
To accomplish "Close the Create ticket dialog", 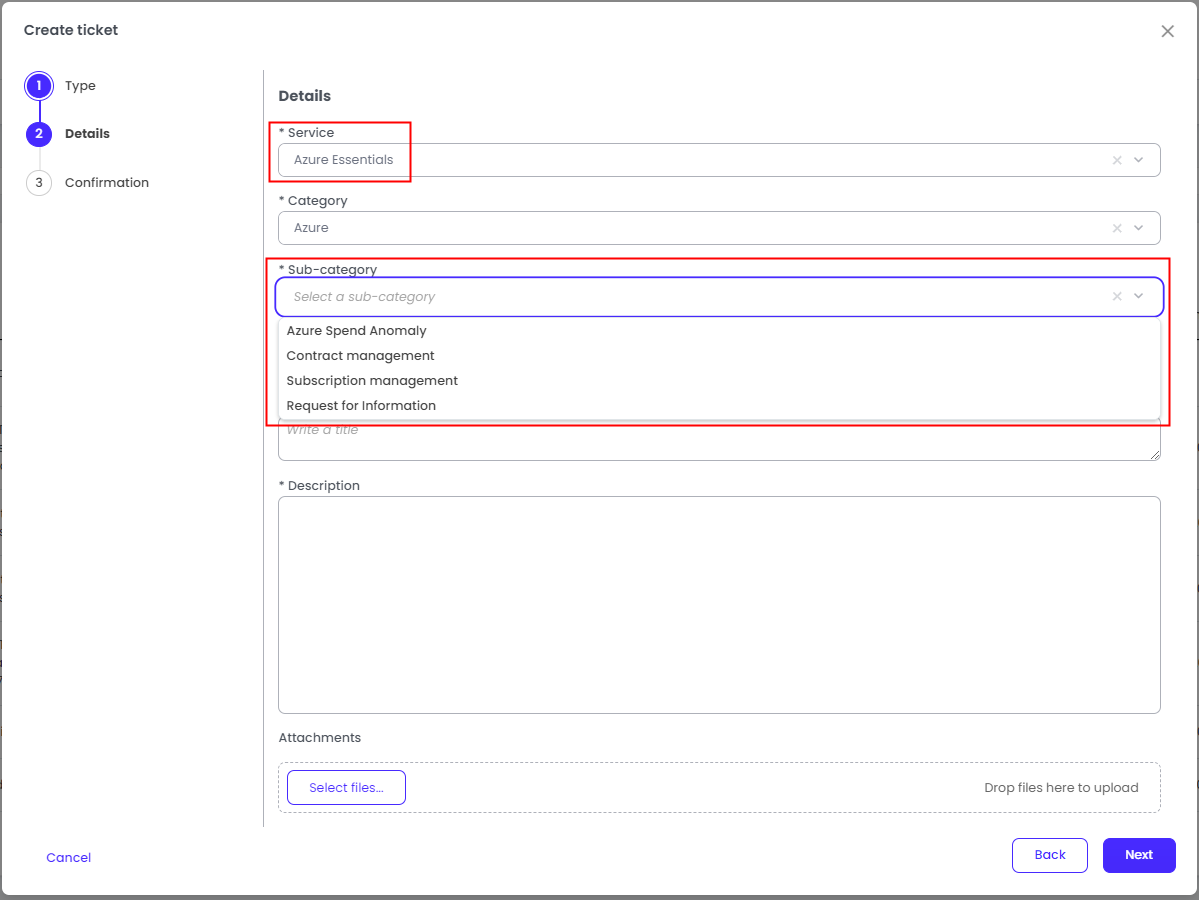I will point(1167,31).
